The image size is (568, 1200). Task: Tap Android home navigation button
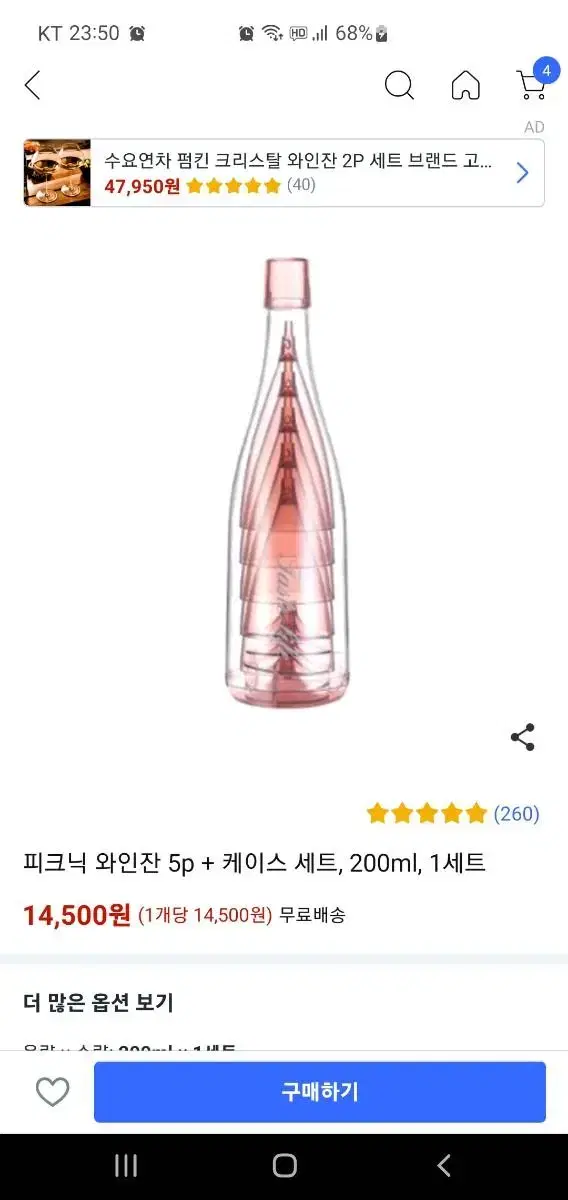(x=285, y=1165)
